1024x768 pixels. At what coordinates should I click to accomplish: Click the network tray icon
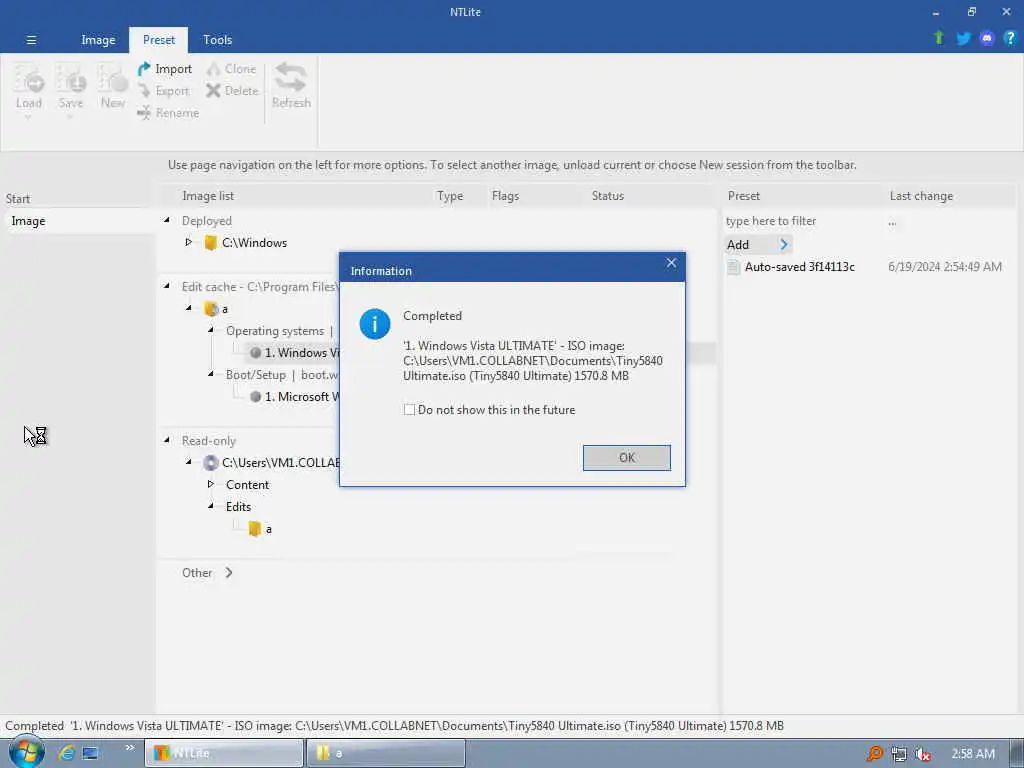point(899,754)
